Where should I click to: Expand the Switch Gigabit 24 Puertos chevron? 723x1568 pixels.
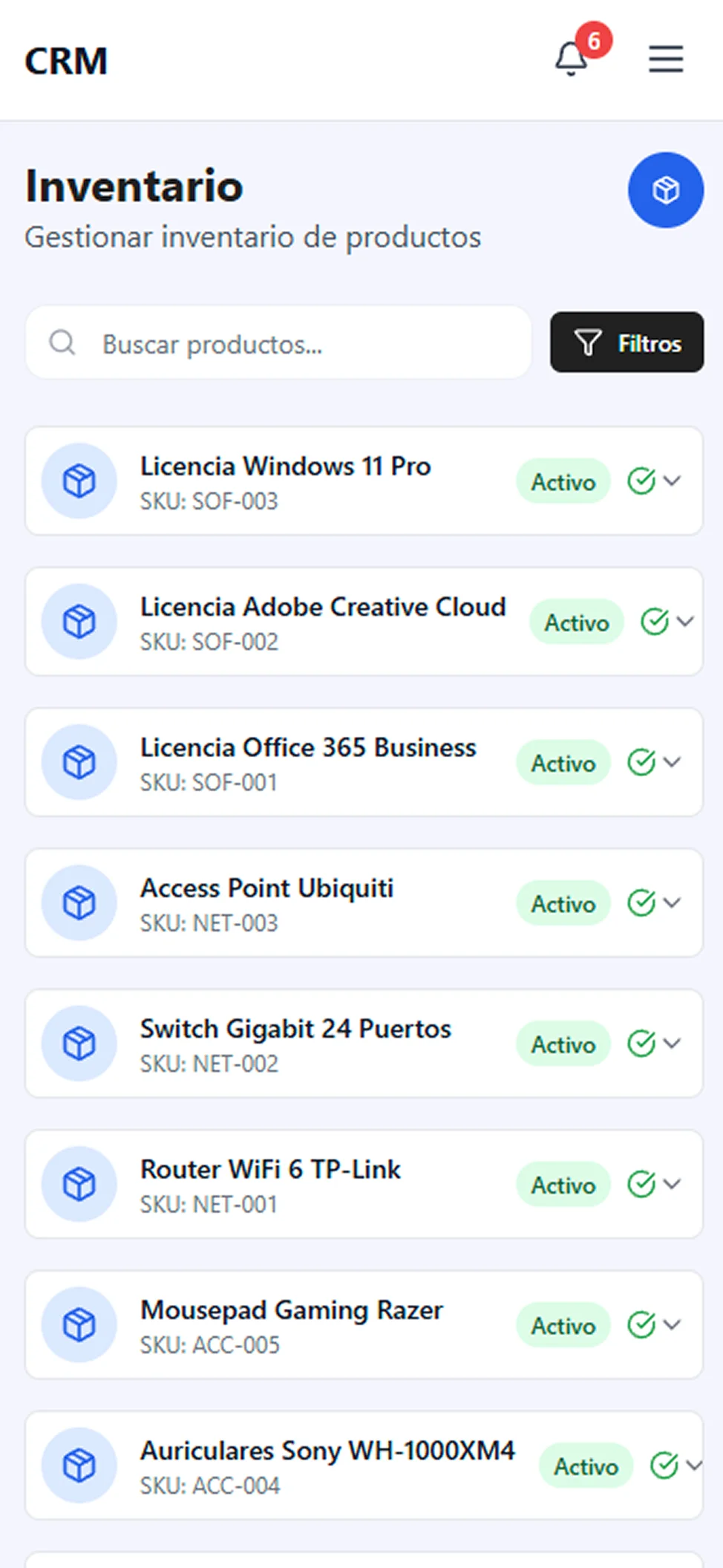pos(673,1043)
